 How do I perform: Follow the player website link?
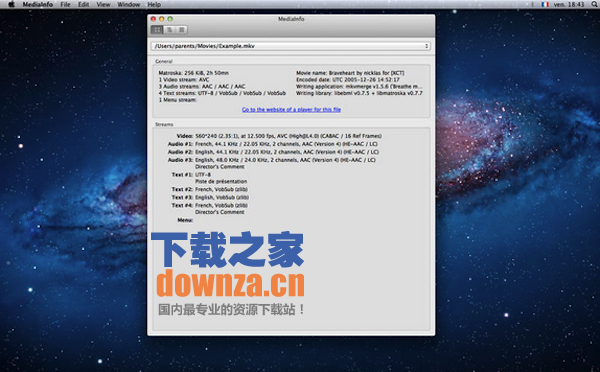291,109
